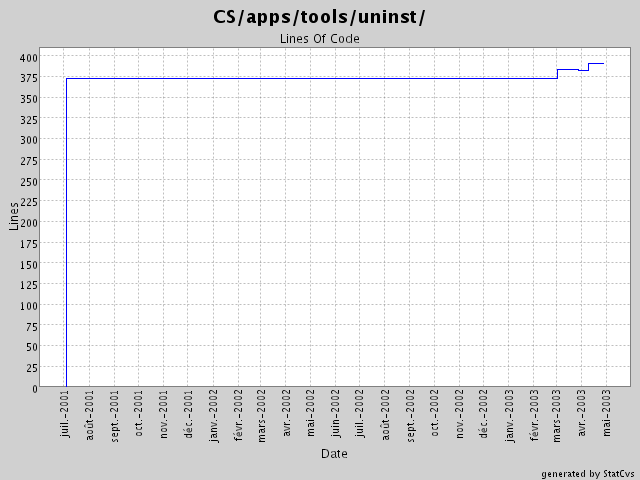The width and height of the screenshot is (640, 480).
Task: Click the nov.-2001 date label
Action: point(164,414)
